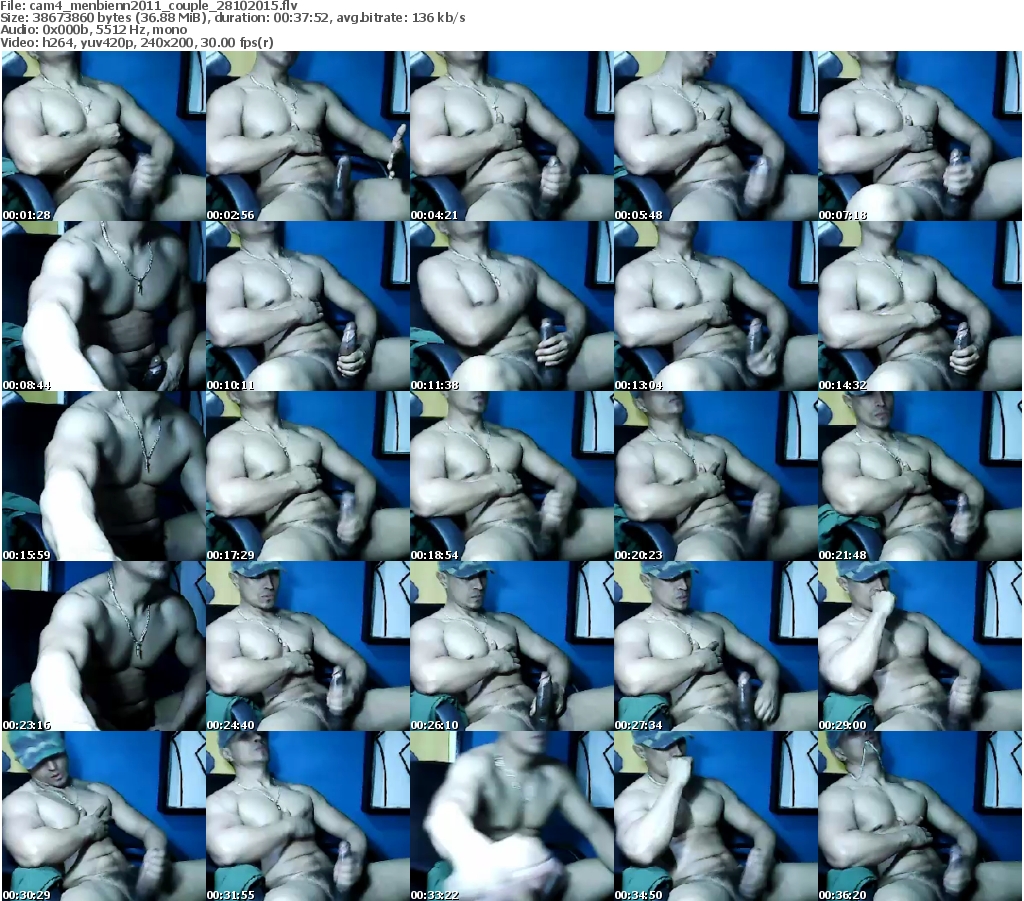Screen dimensions: 1024x901
Task: Select the thumbnail stamped 00:30:29
Action: 104,816
